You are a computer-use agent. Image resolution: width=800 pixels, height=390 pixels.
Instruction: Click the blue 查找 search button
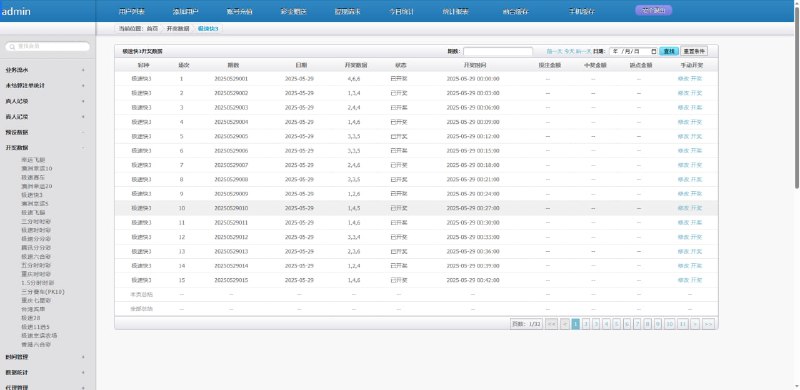669,52
